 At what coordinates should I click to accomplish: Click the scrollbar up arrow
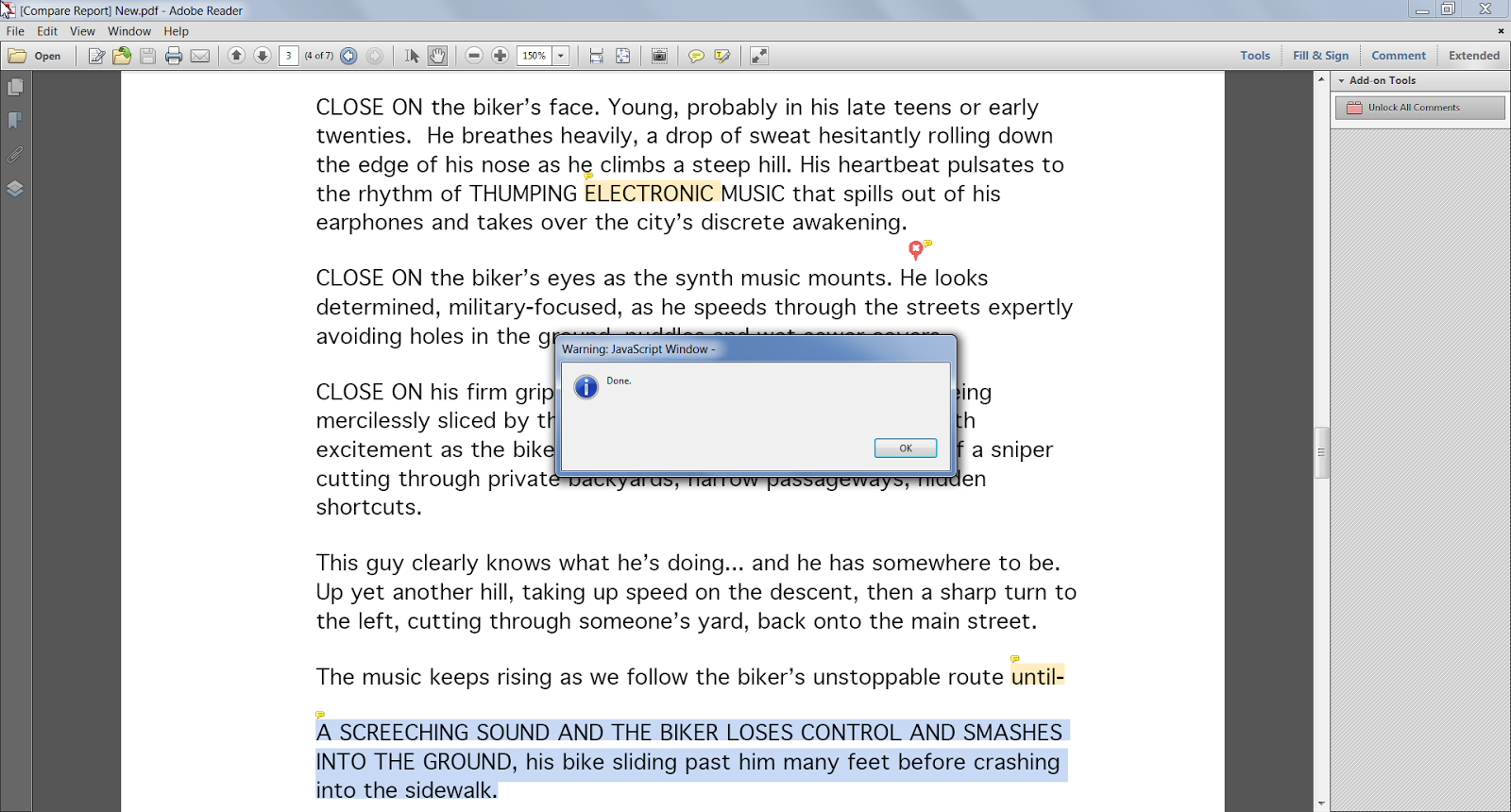pyautogui.click(x=1322, y=79)
